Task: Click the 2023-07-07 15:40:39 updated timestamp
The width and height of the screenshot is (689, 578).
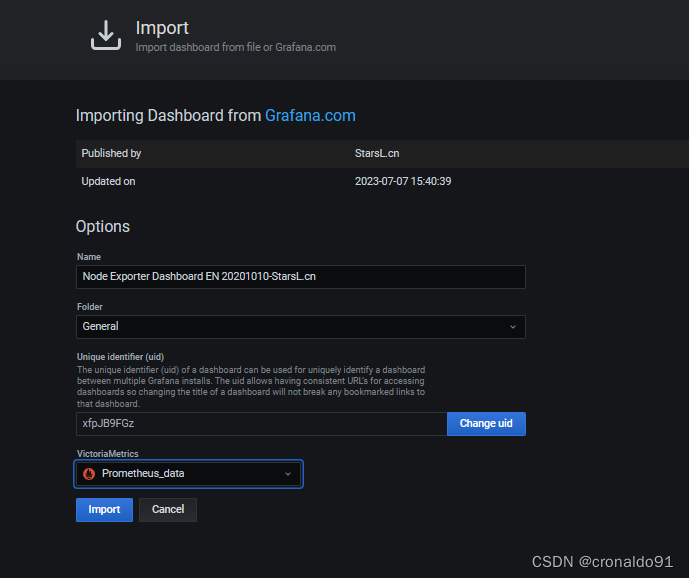Action: pos(403,182)
